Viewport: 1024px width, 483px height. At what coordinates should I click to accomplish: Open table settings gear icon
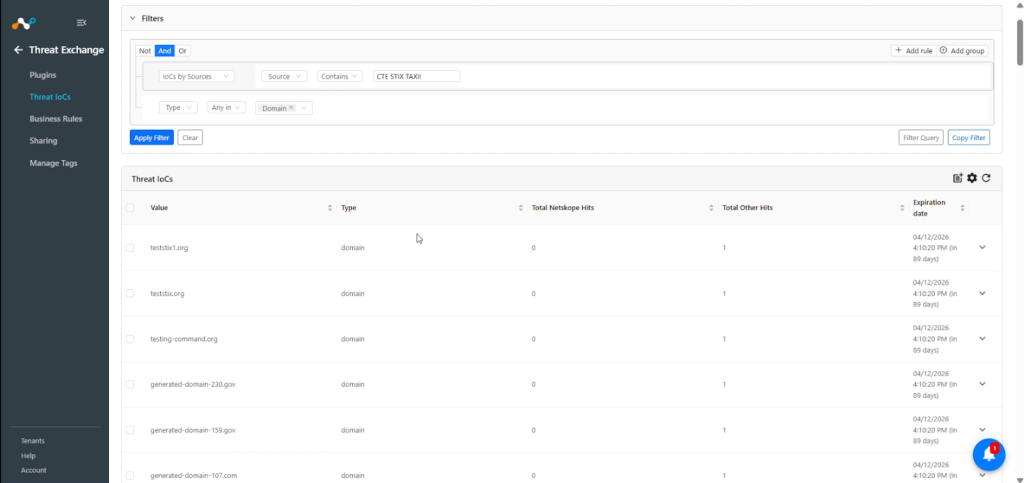972,178
